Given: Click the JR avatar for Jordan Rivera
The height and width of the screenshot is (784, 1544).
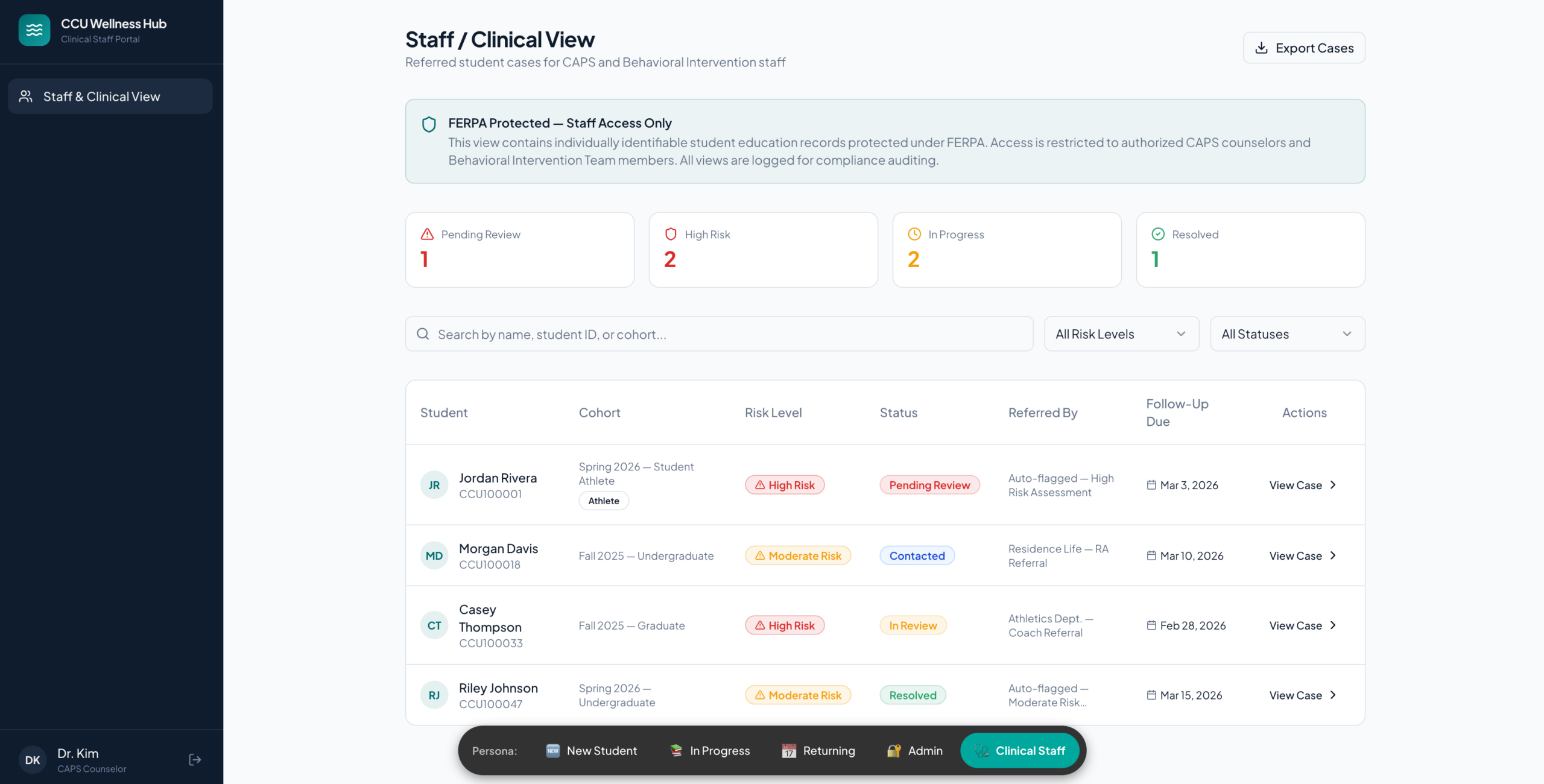Looking at the screenshot, I should (434, 485).
